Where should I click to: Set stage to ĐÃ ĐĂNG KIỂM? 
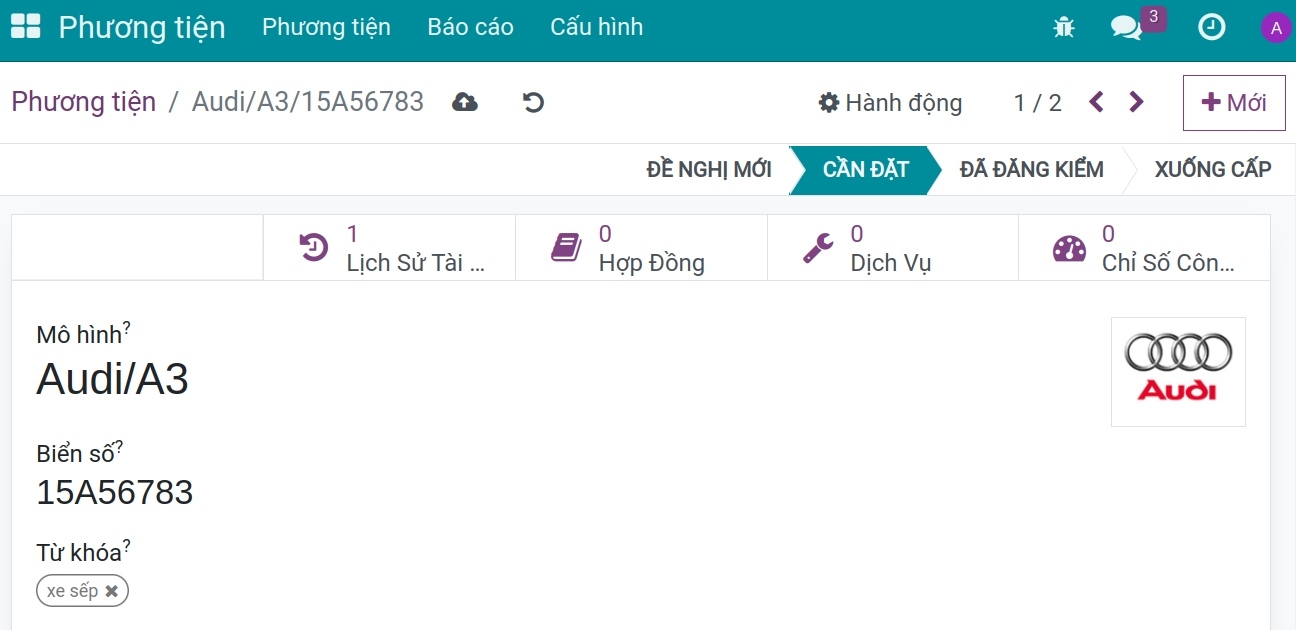click(1031, 170)
